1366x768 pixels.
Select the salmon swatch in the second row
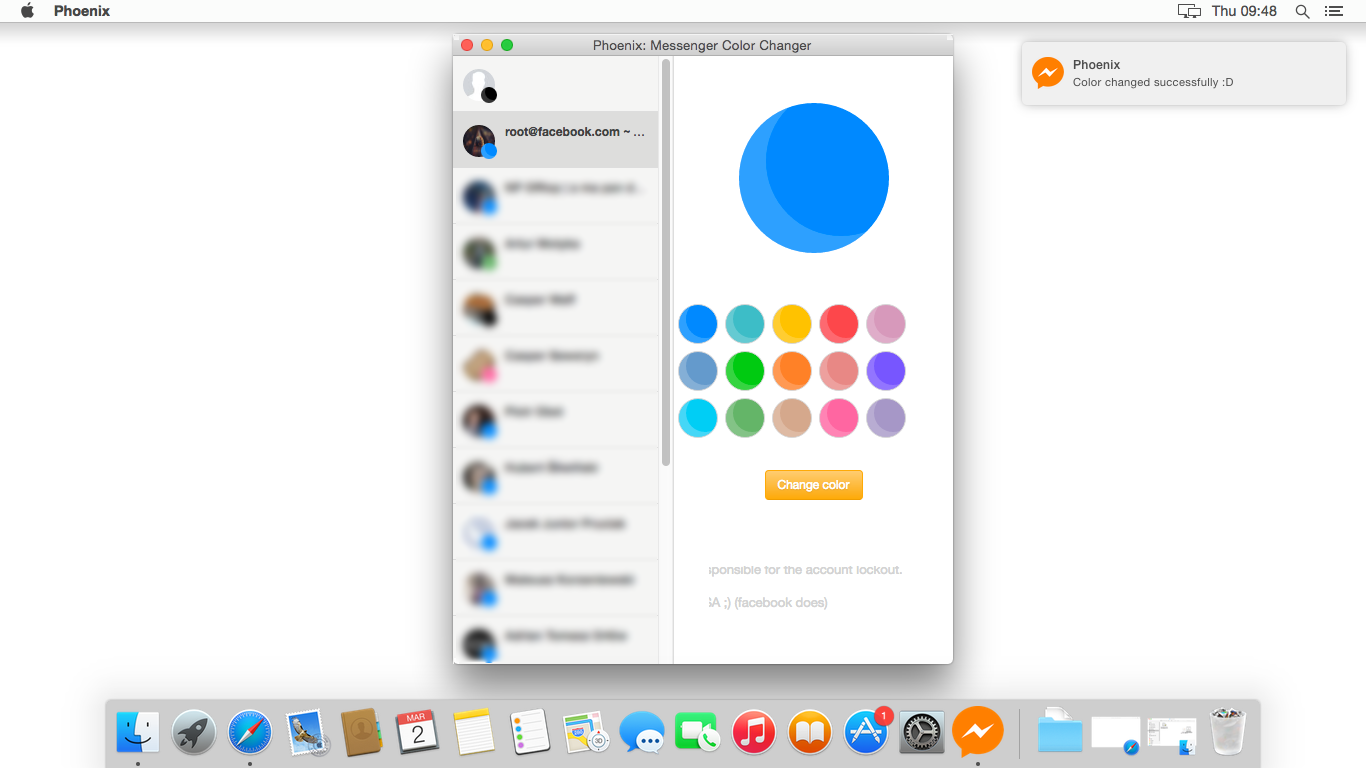(839, 371)
